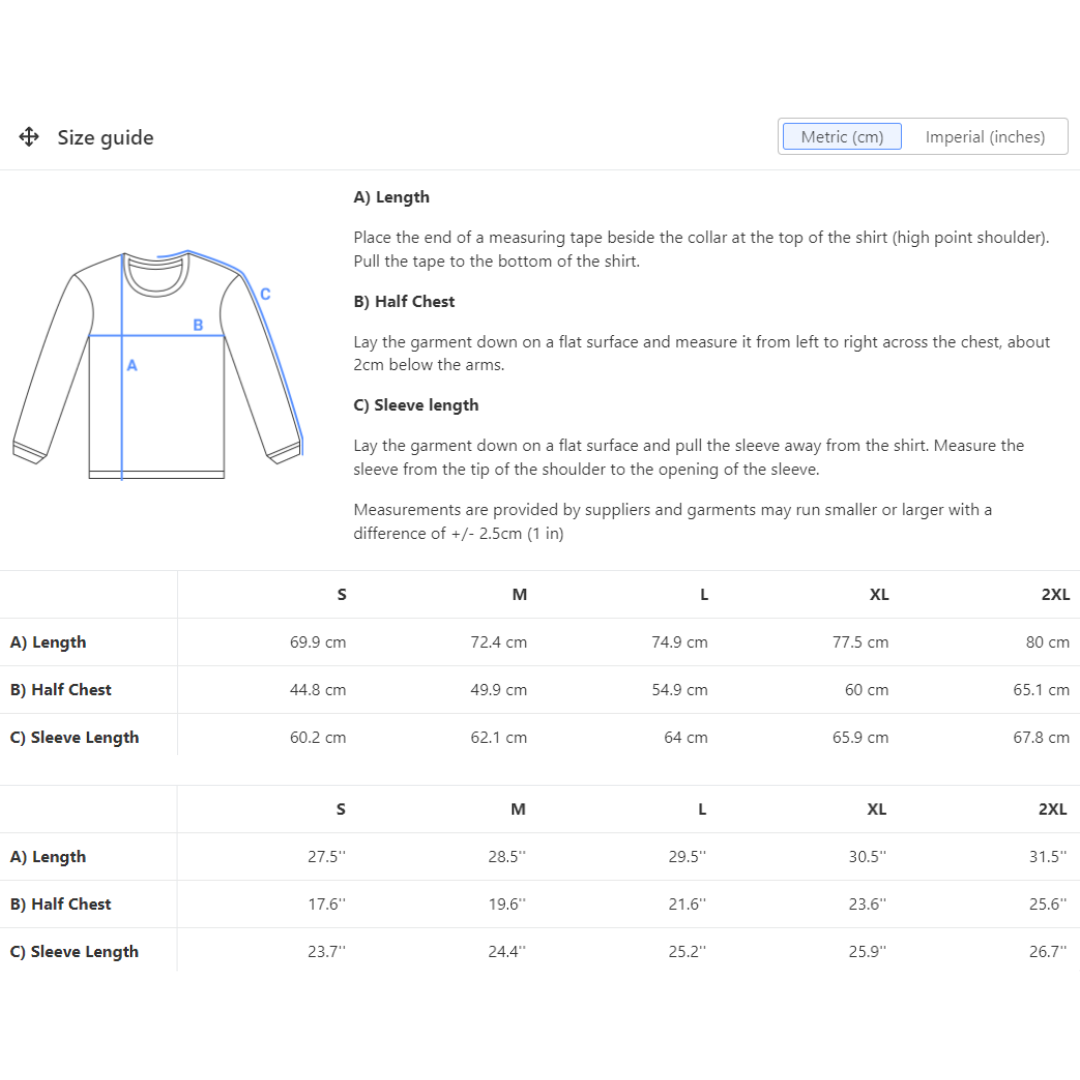The image size is (1080, 1080).
Task: Click the 72.4 cm length value for M
Action: [498, 642]
